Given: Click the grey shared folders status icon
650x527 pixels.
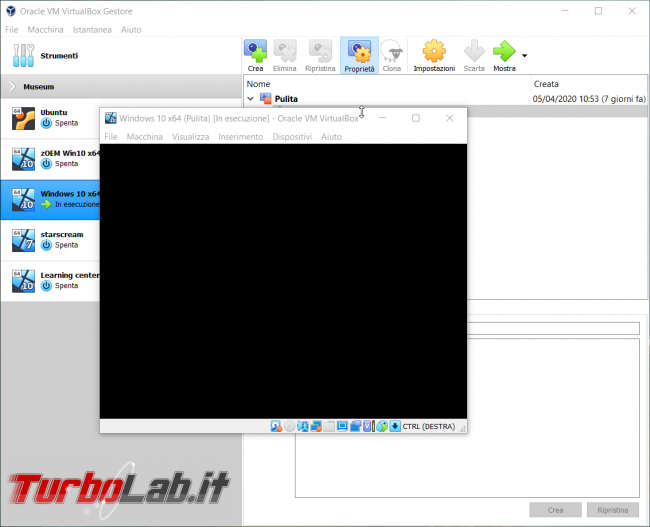Looking at the screenshot, I should coord(329,426).
